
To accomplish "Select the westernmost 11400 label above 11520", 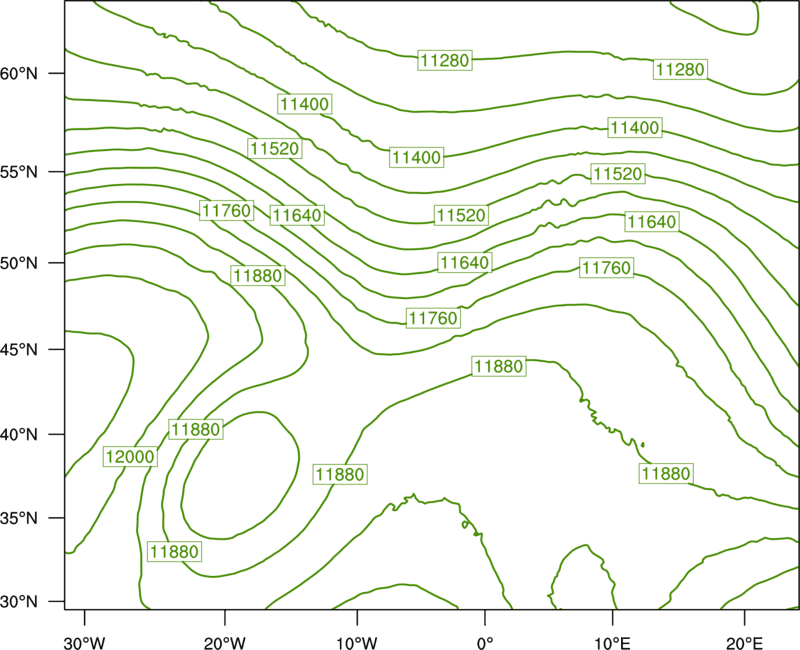I will [x=305, y=104].
